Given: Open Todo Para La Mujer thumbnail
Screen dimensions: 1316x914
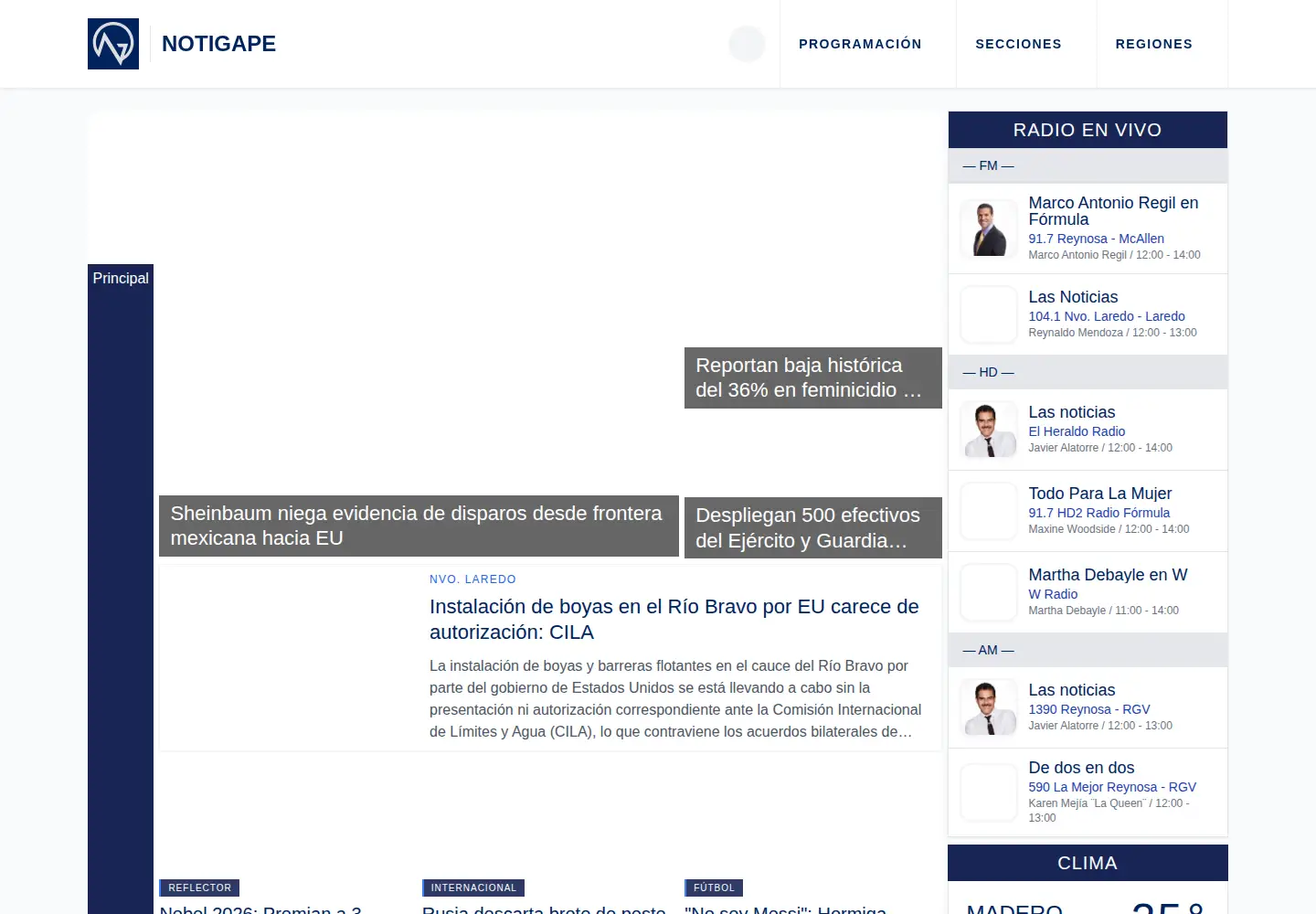Looking at the screenshot, I should click(x=989, y=511).
